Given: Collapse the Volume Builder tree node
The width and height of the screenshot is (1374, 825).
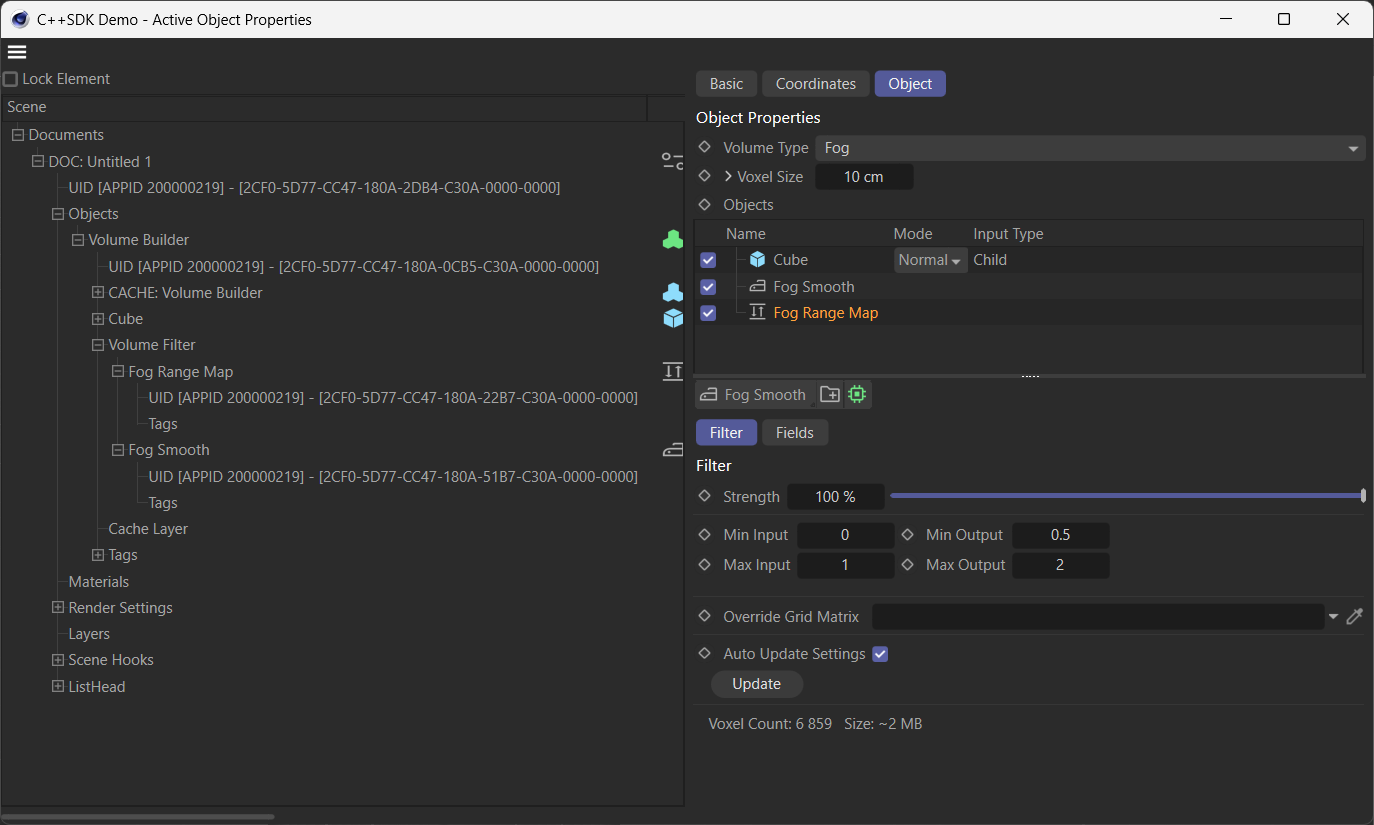Looking at the screenshot, I should pyautogui.click(x=77, y=240).
